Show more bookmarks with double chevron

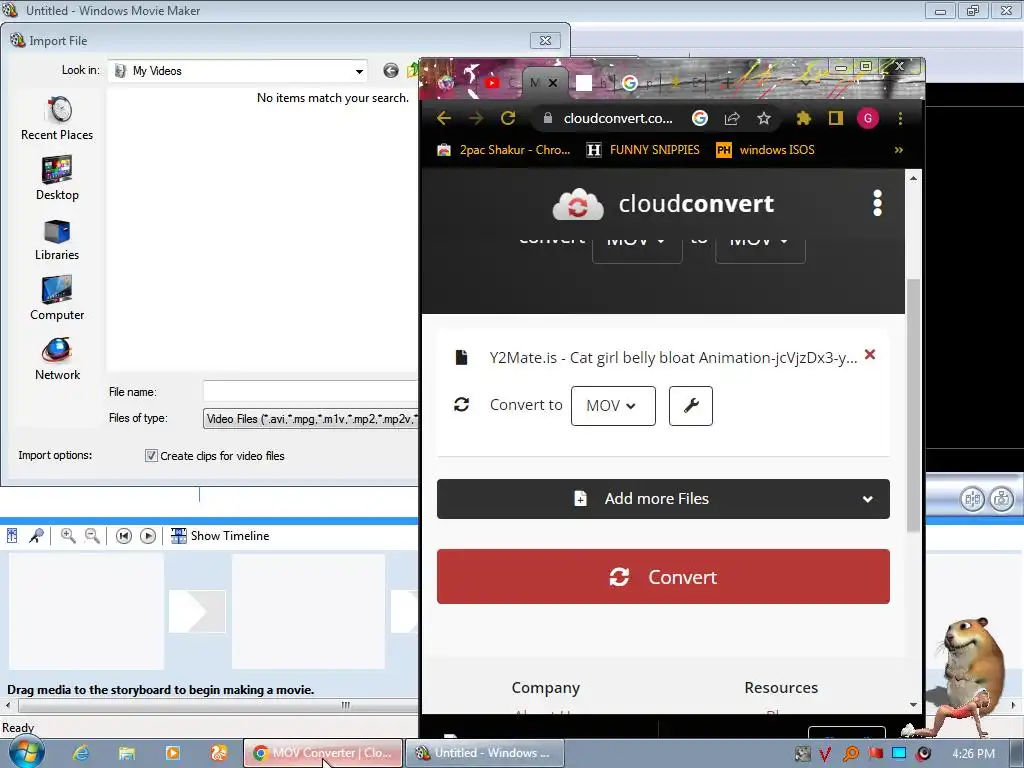click(x=899, y=150)
